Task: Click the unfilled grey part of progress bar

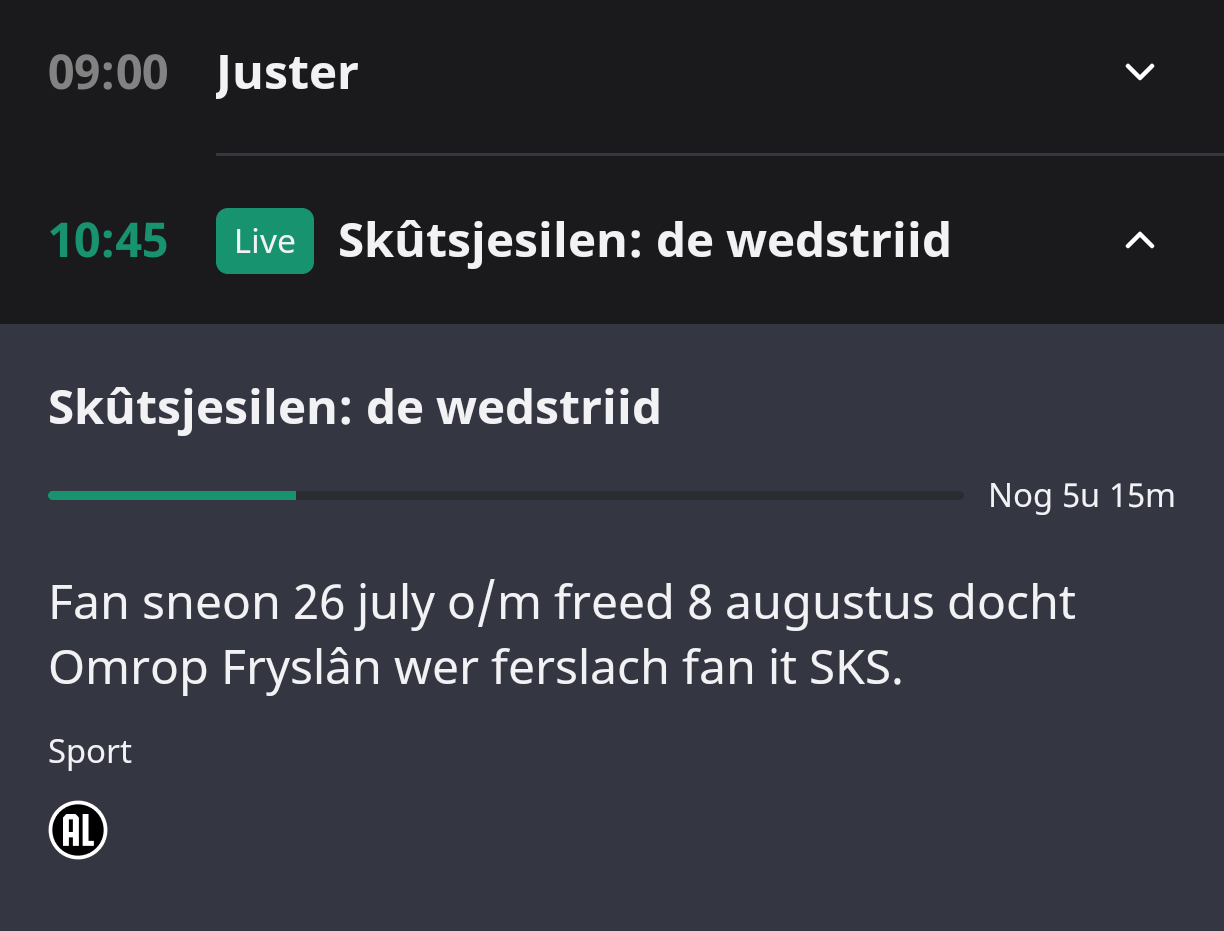Action: (x=630, y=495)
